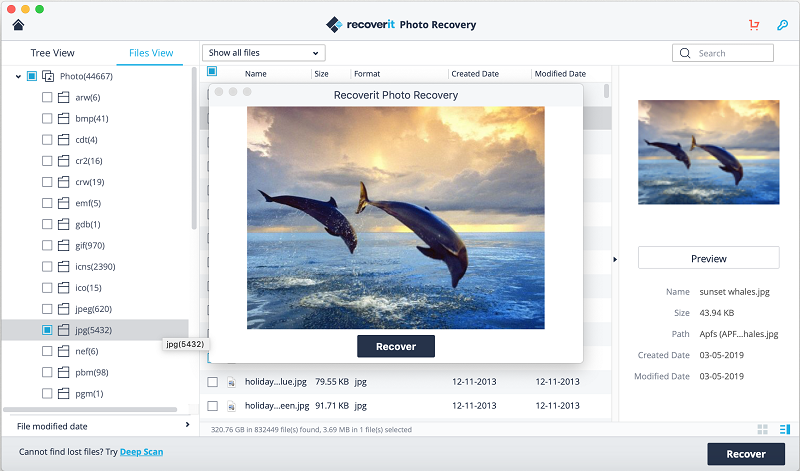The height and width of the screenshot is (471, 800).
Task: Sort by Size column header
Action: coord(321,74)
